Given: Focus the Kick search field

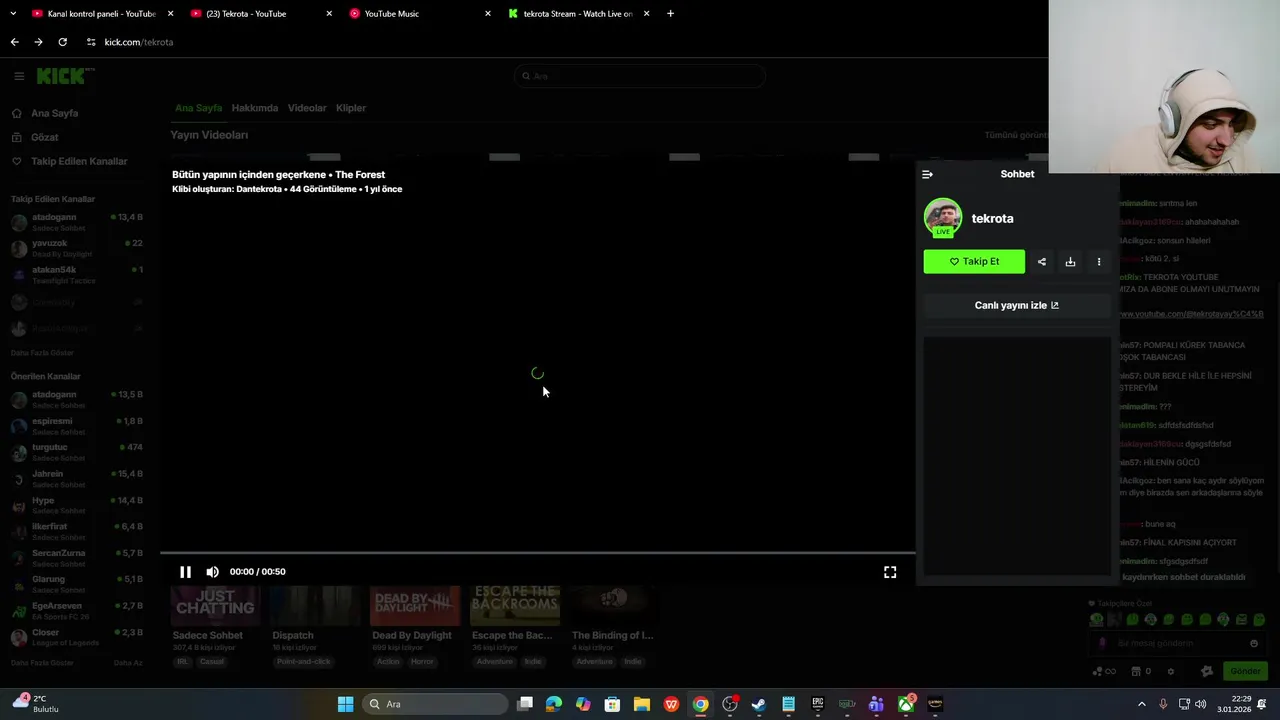Looking at the screenshot, I should click(640, 76).
